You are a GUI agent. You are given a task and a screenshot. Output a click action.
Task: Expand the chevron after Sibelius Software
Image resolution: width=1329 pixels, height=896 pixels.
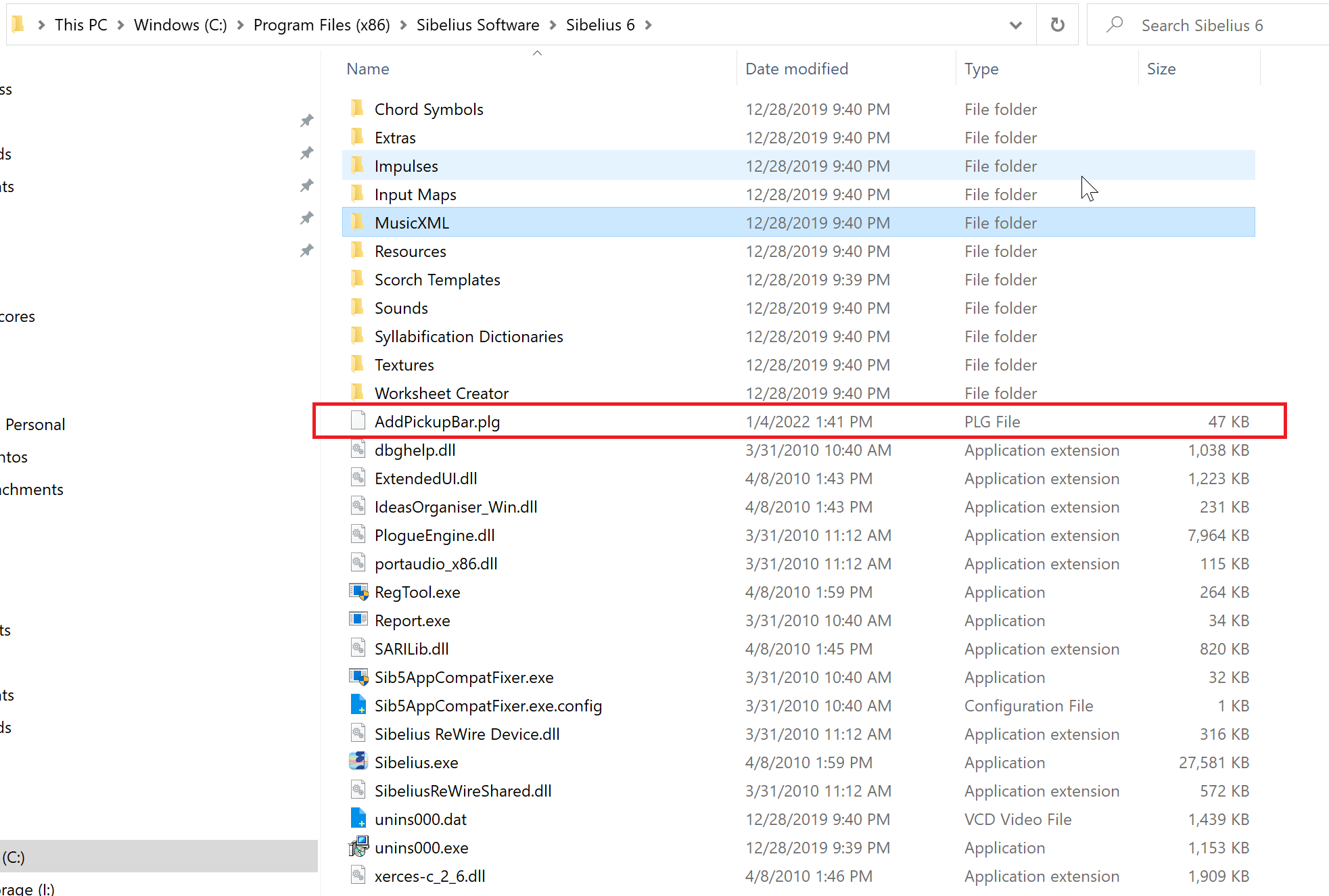tap(553, 25)
